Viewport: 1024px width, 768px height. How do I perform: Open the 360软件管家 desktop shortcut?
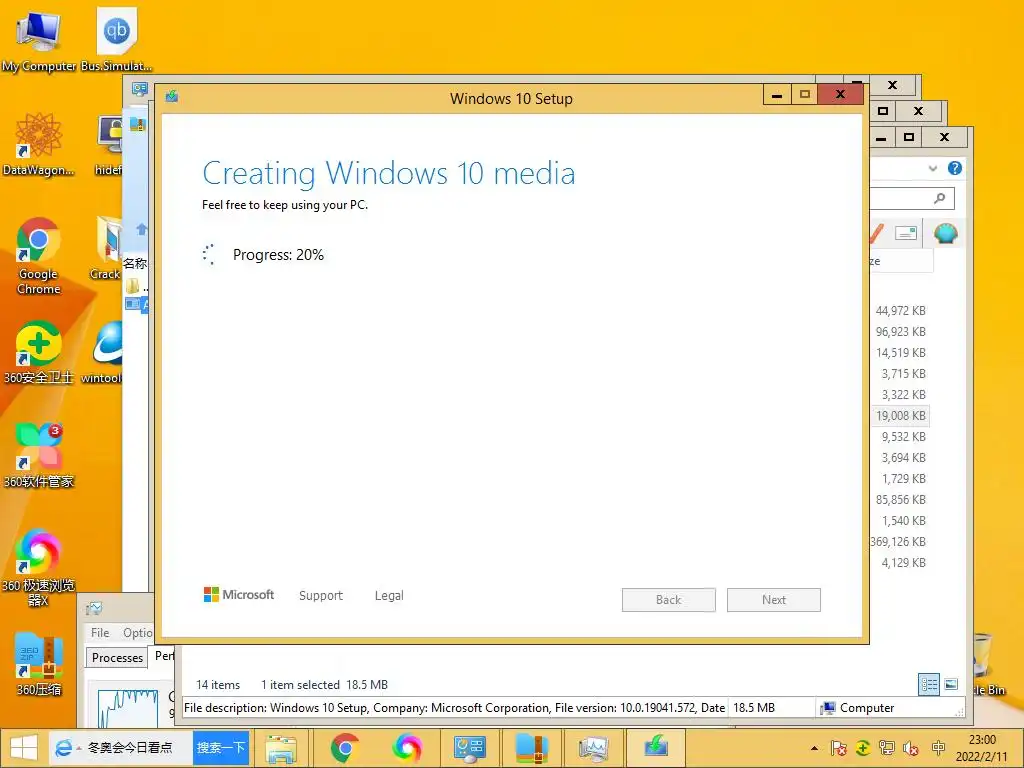point(38,456)
